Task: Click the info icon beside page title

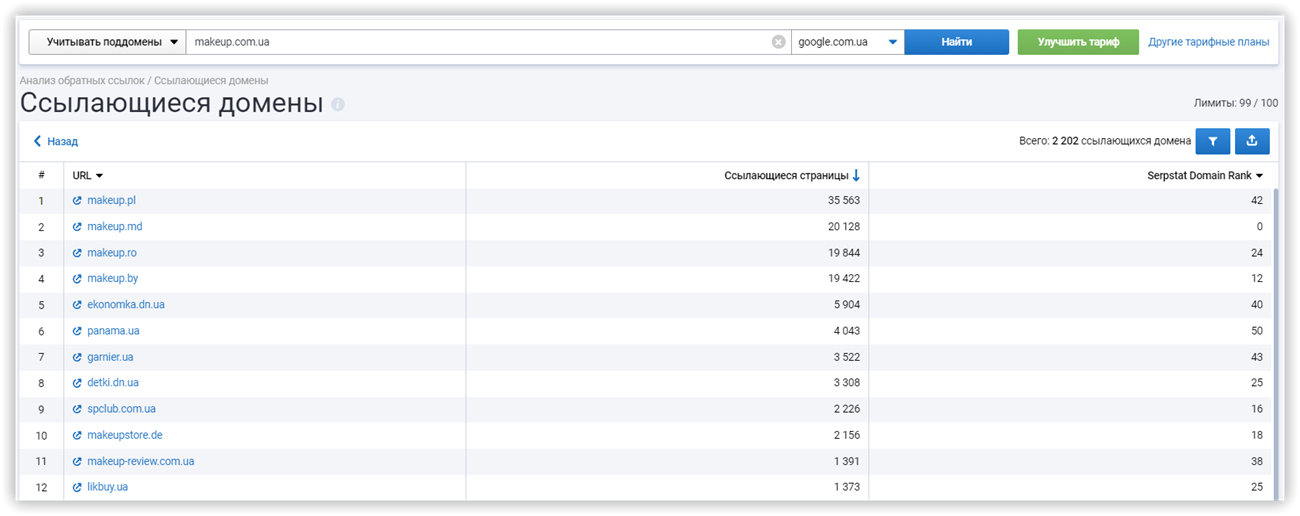Action: 338,105
